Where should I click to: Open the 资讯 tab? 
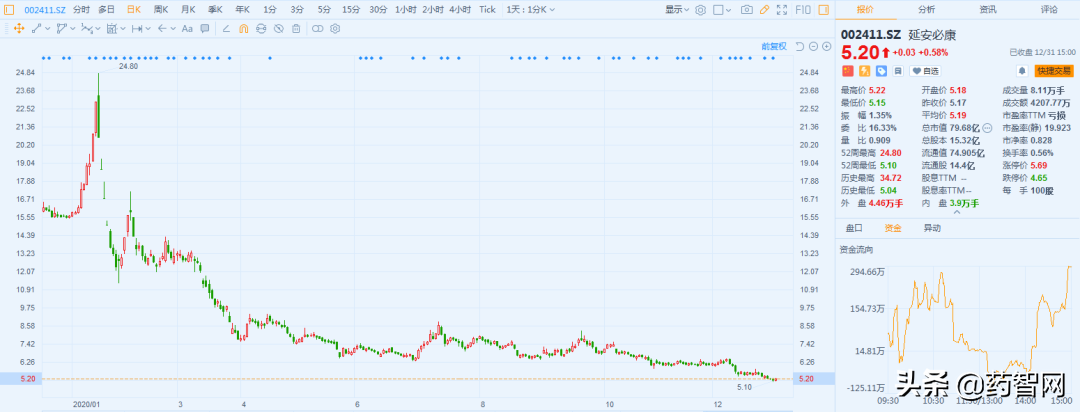(x=988, y=10)
